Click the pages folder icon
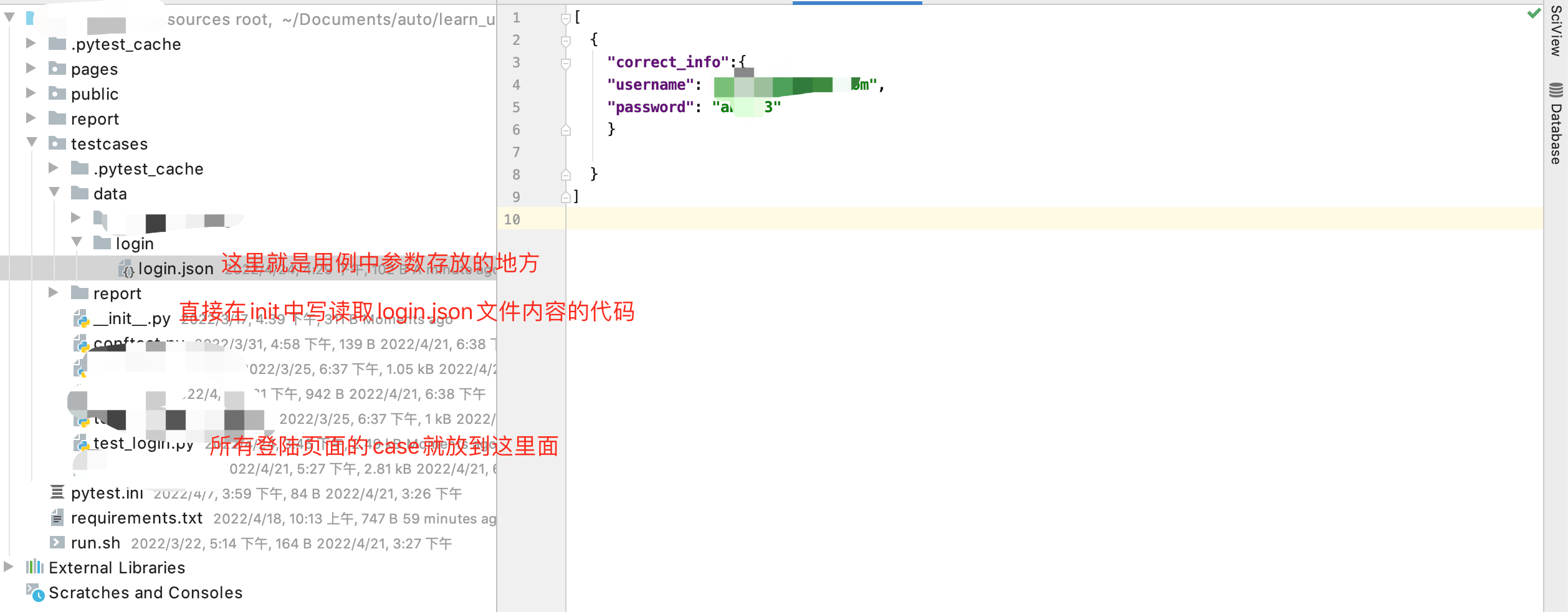 (x=57, y=69)
